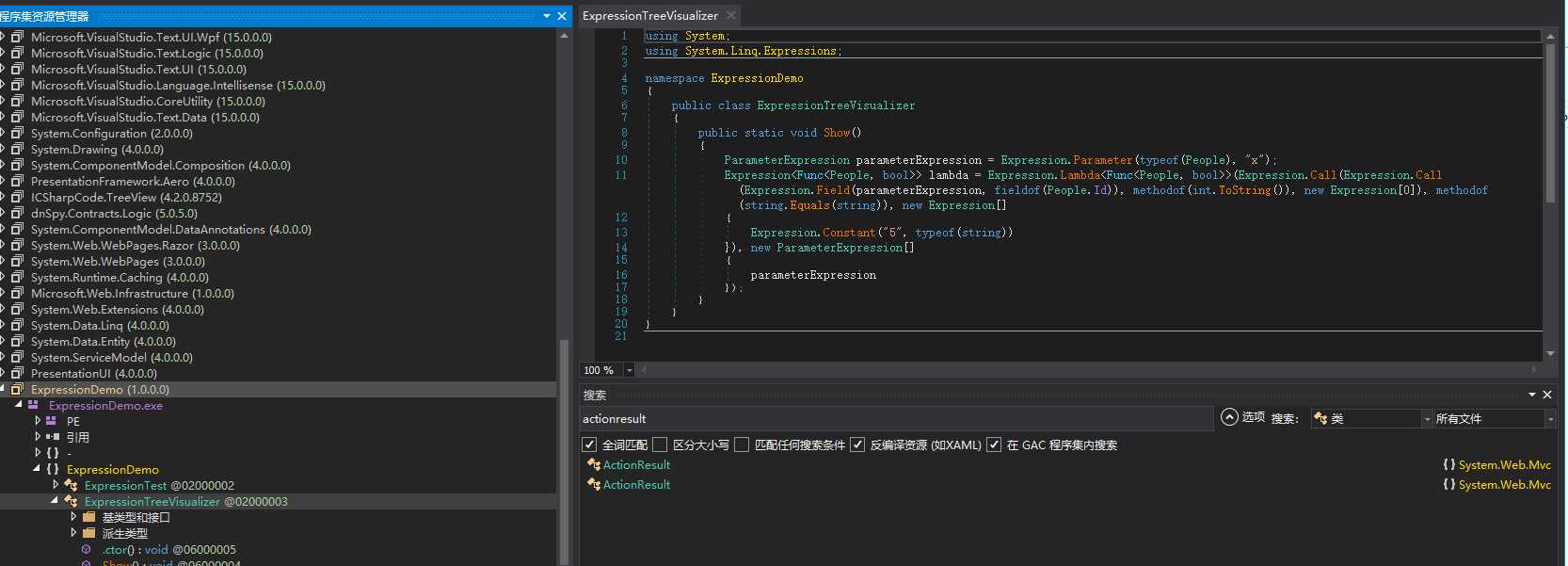Click the braces icon of ExpressionDemo namespace
Screen dimensions: 1568x566
click(x=53, y=469)
